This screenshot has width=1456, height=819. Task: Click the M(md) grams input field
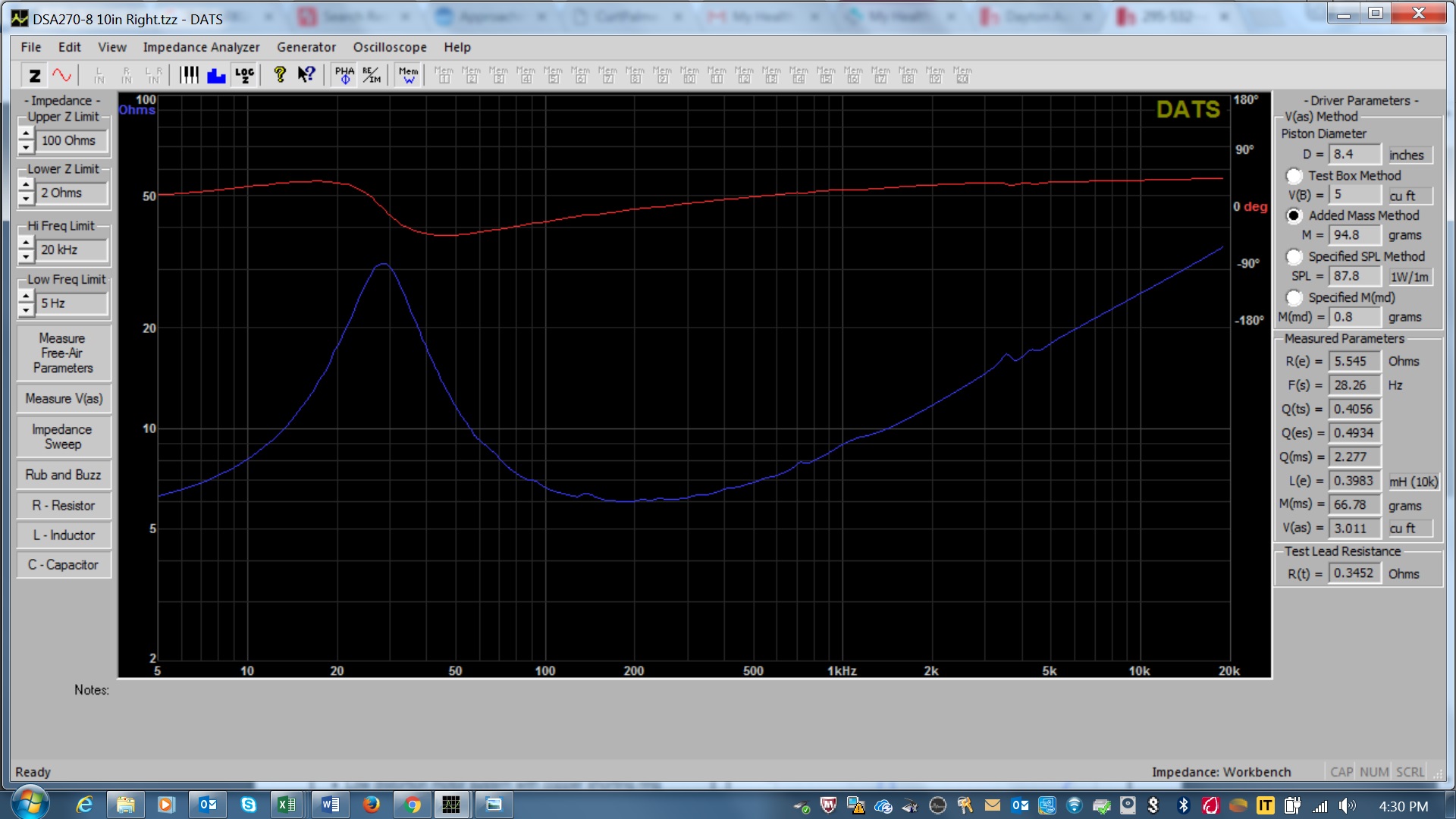click(1355, 318)
